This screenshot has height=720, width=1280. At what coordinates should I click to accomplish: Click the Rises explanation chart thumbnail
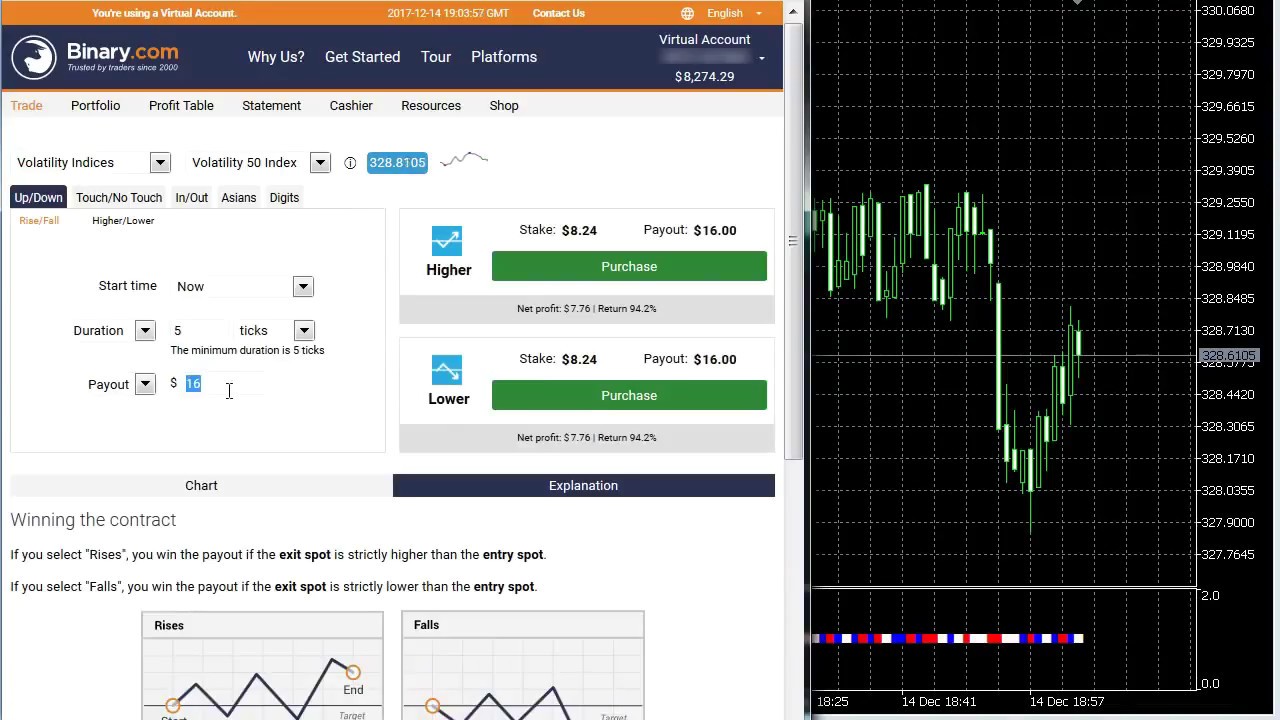262,666
